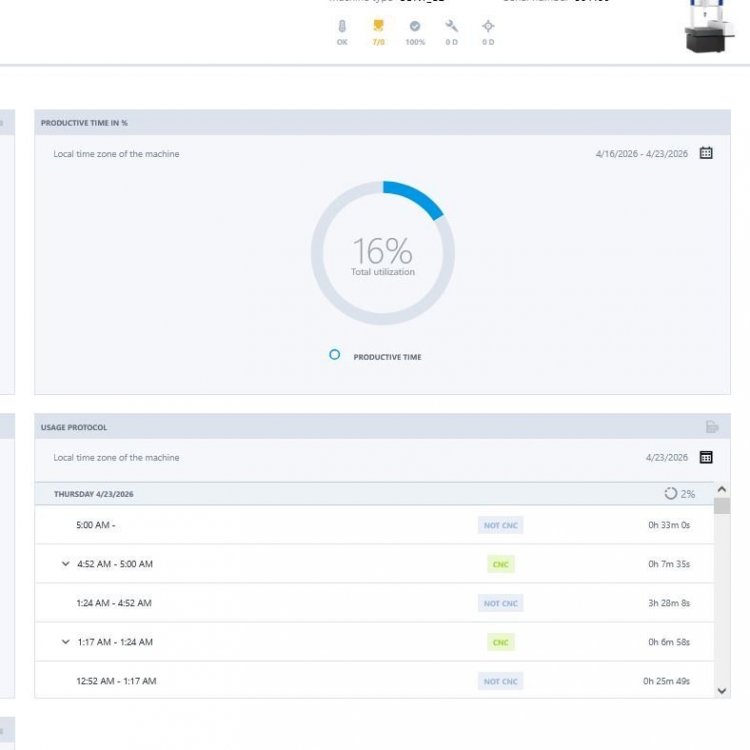Screen dimensions: 750x750
Task: Expand the 1:17 AM - 1:24 AM entry
Action: point(66,642)
